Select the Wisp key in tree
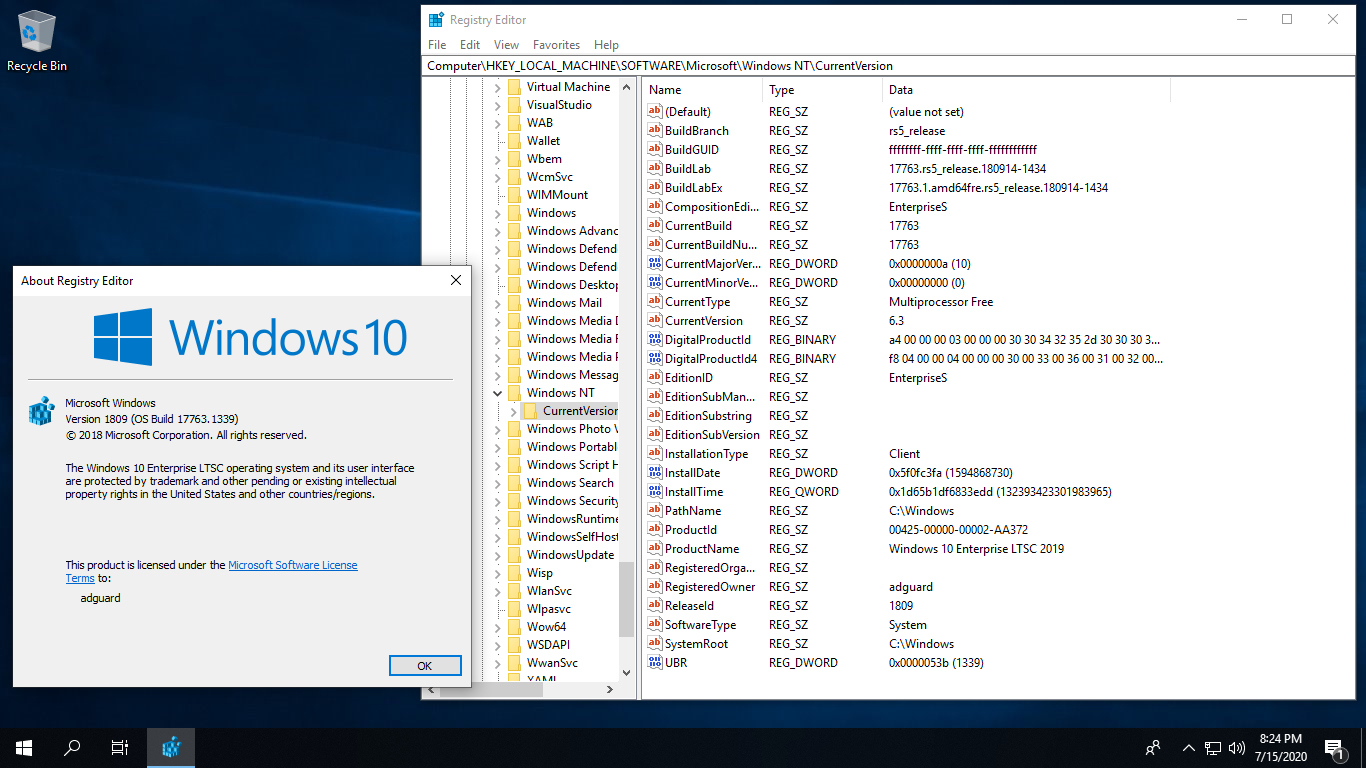 pyautogui.click(x=539, y=573)
